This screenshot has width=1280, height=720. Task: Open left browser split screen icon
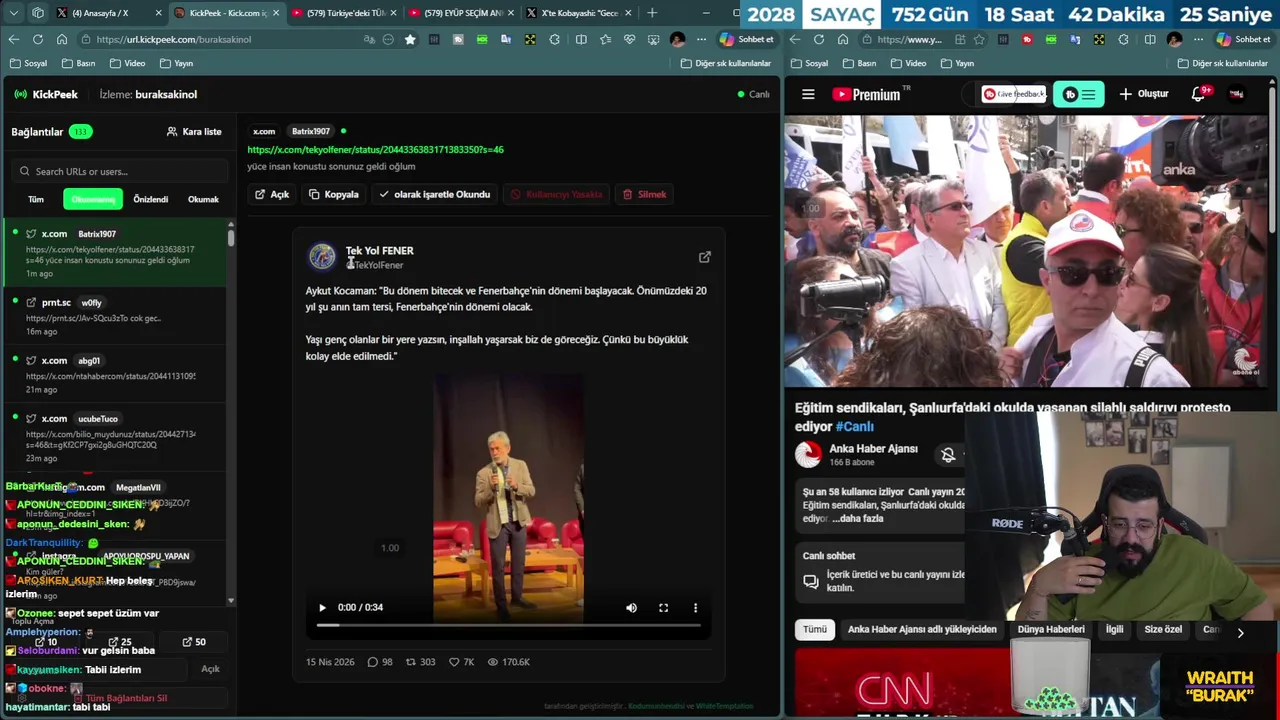click(x=581, y=39)
